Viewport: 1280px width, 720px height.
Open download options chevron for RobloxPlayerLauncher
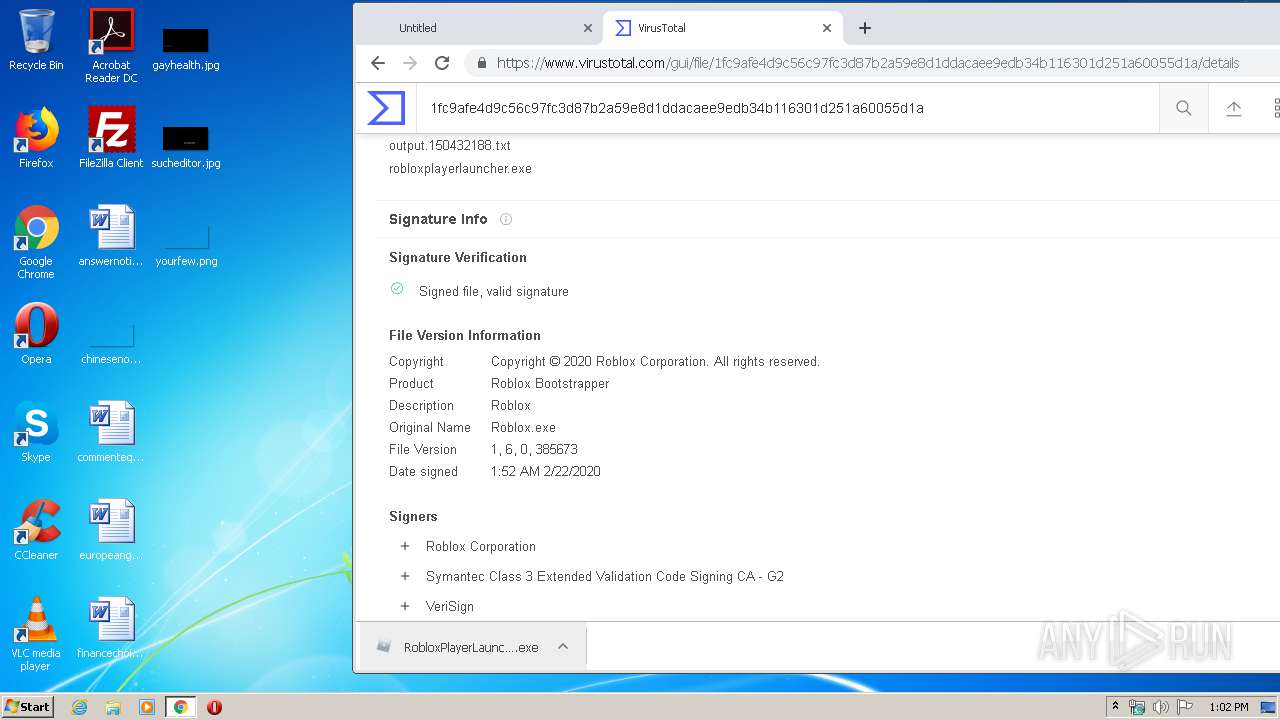[x=563, y=647]
